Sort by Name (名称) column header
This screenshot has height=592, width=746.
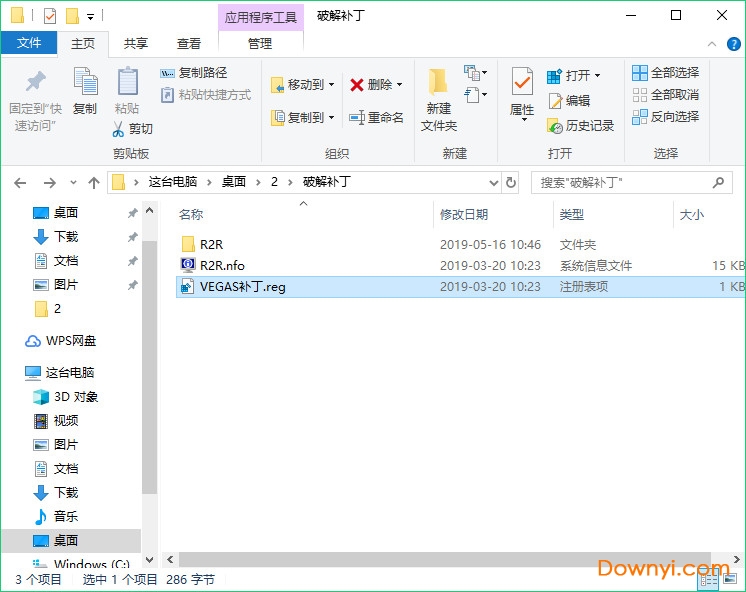pyautogui.click(x=191, y=215)
